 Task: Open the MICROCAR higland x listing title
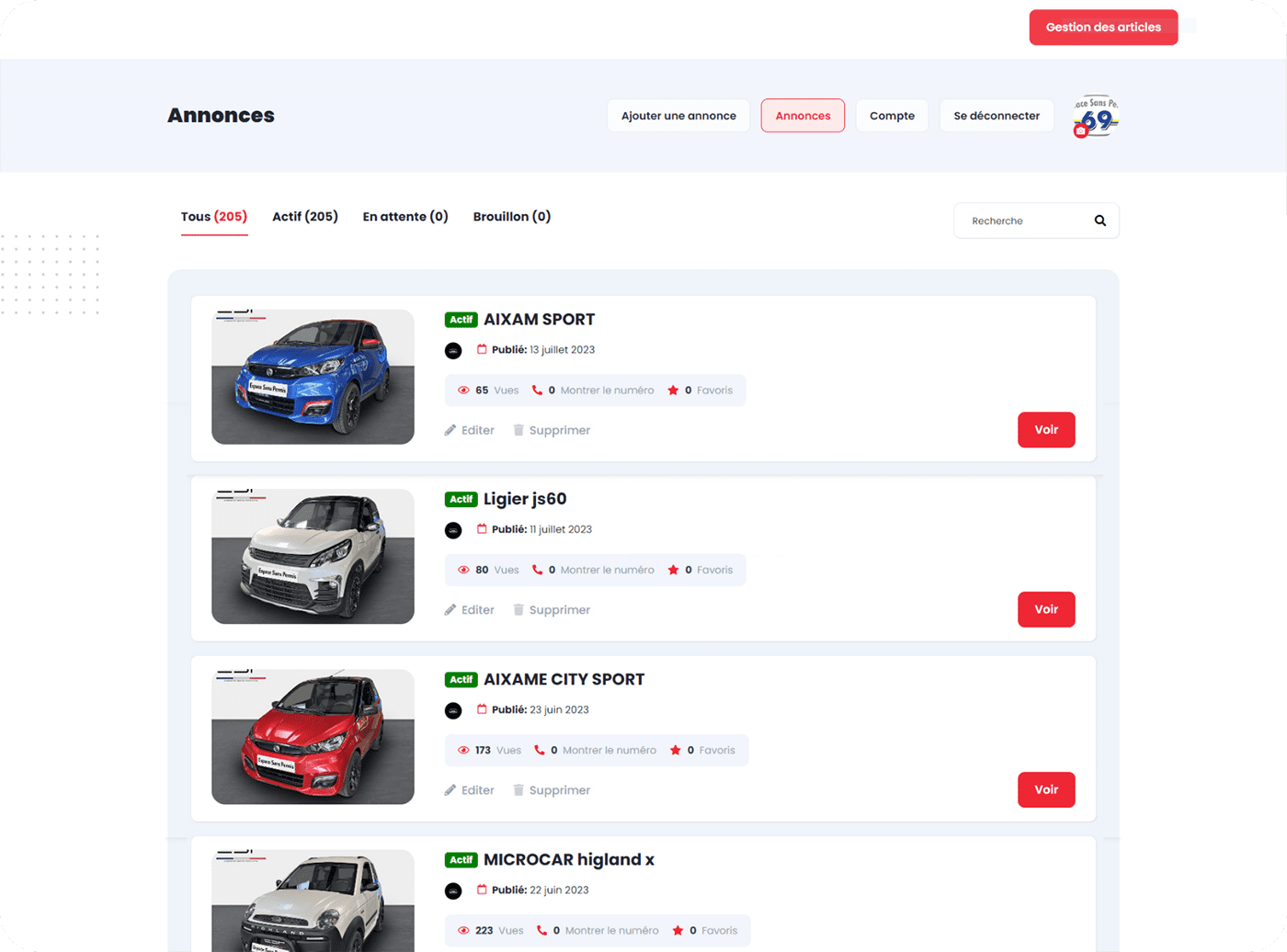tap(569, 859)
